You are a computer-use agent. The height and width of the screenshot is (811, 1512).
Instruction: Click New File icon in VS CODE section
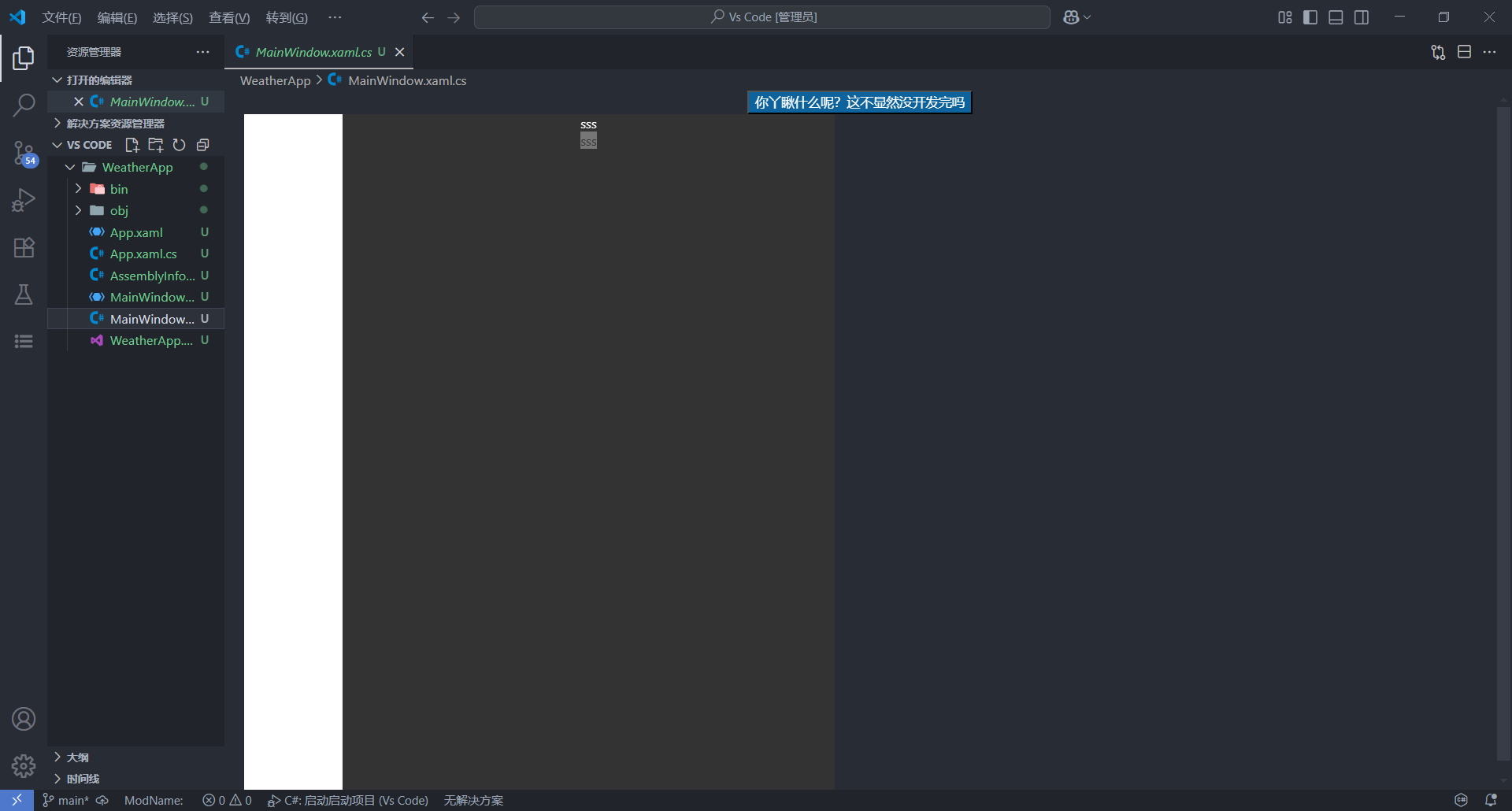coord(132,145)
